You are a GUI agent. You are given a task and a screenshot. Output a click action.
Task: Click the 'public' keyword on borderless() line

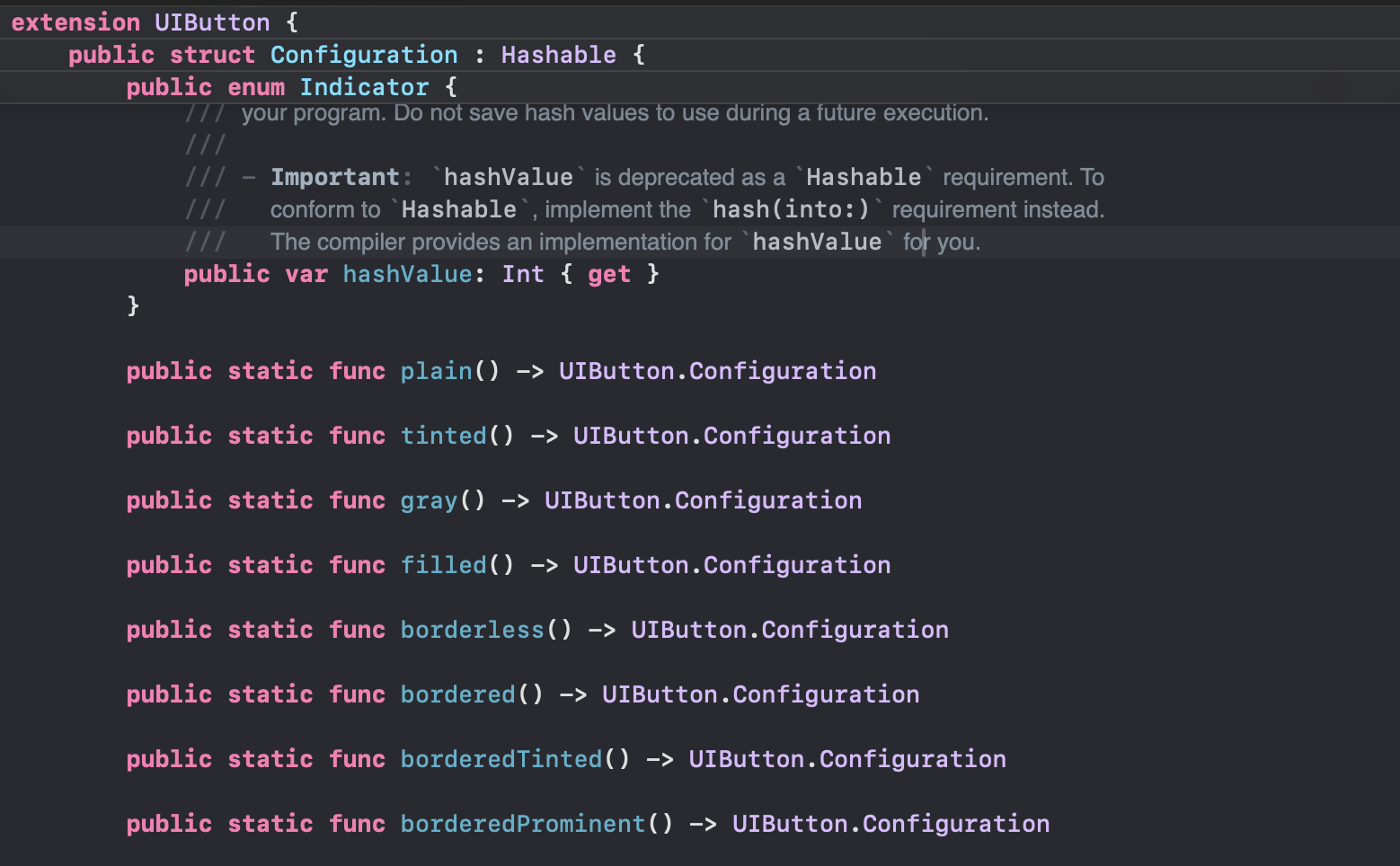[169, 630]
